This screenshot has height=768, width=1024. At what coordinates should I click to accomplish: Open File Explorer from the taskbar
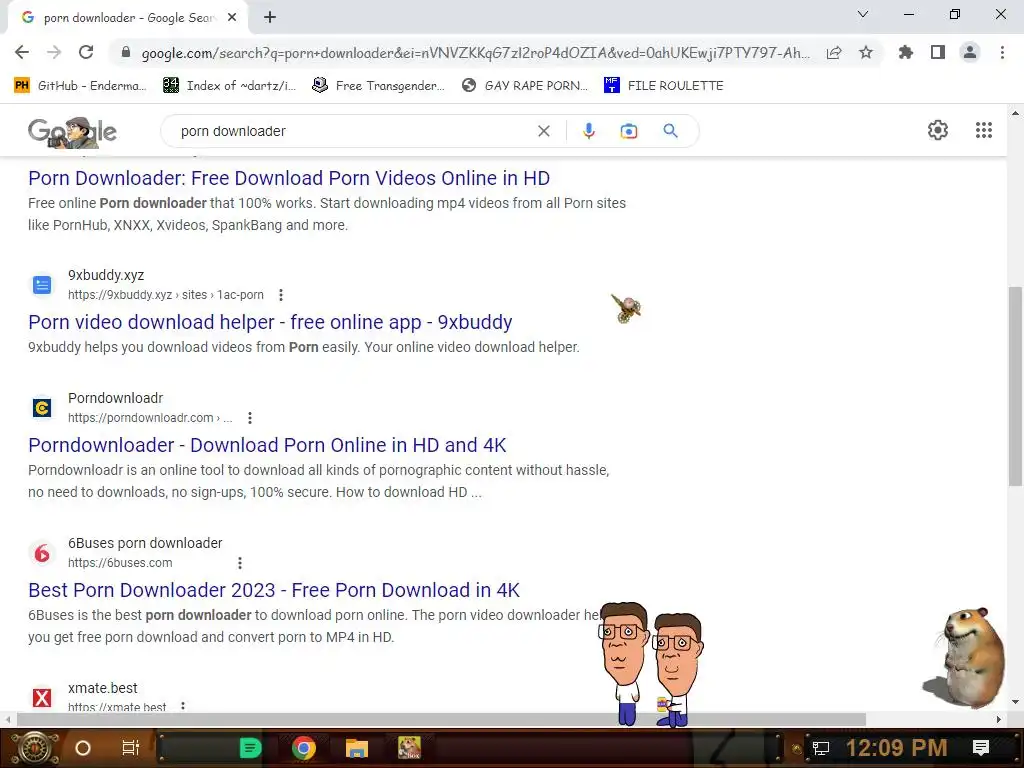click(357, 748)
